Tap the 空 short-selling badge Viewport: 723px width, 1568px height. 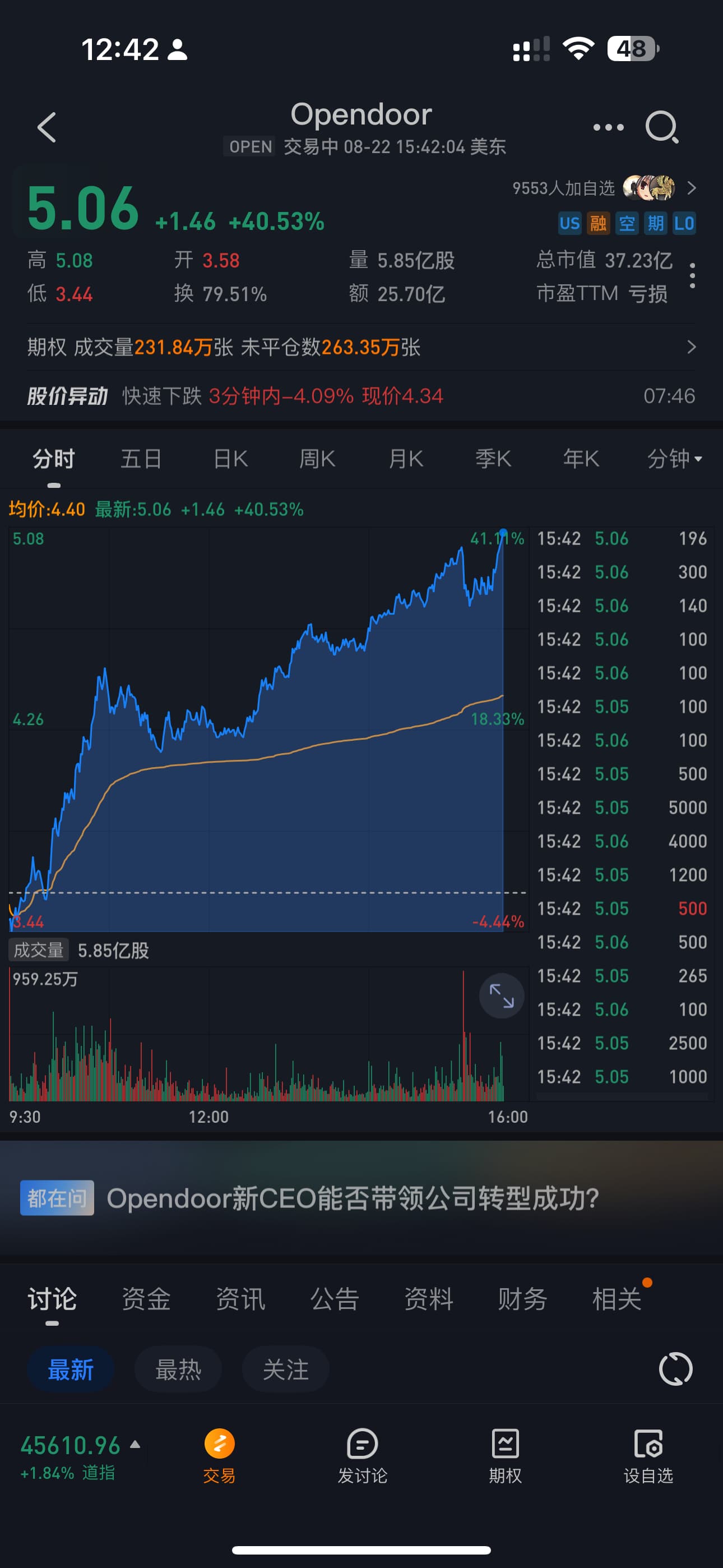627,223
